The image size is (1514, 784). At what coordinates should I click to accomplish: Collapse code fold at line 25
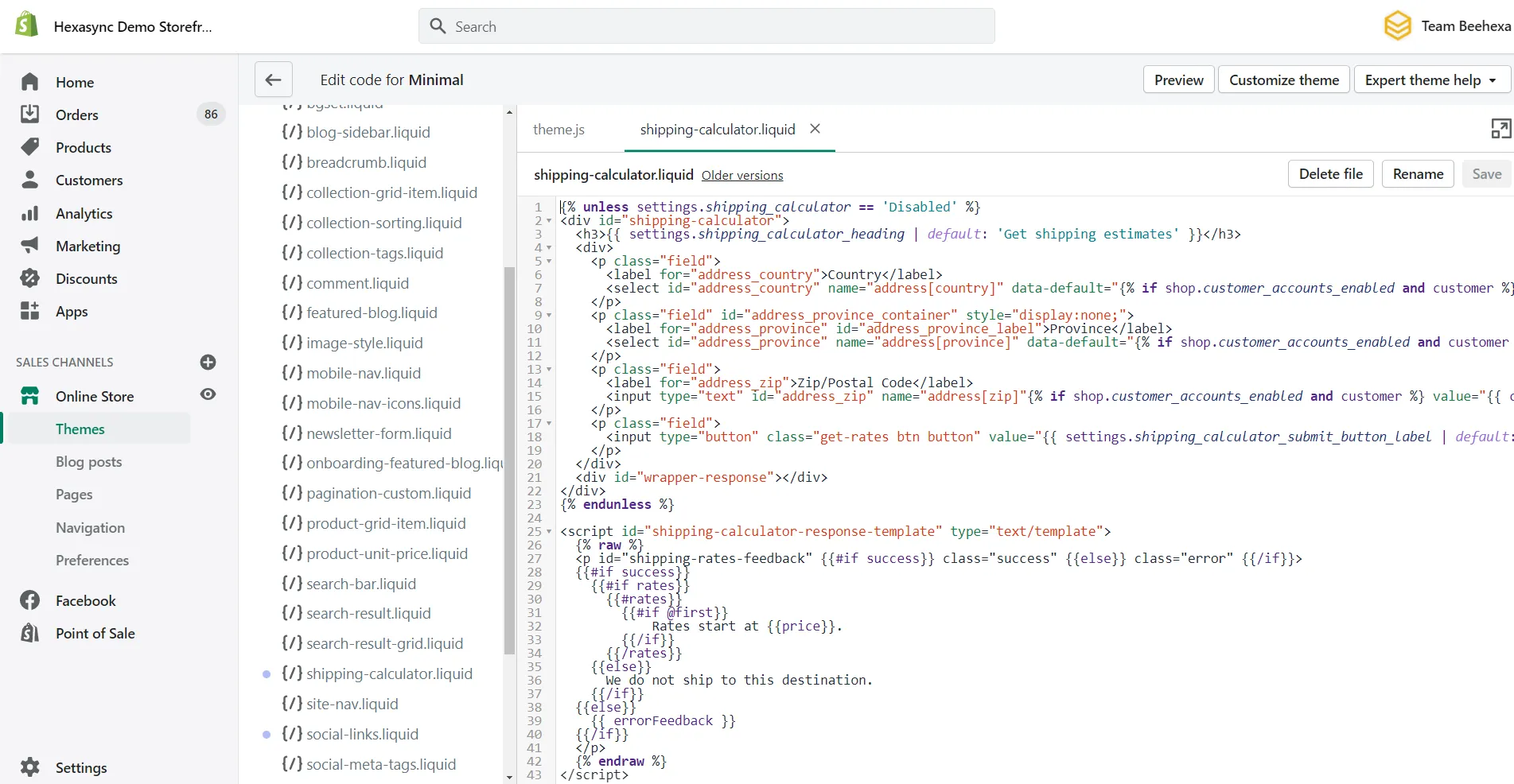pos(549,531)
